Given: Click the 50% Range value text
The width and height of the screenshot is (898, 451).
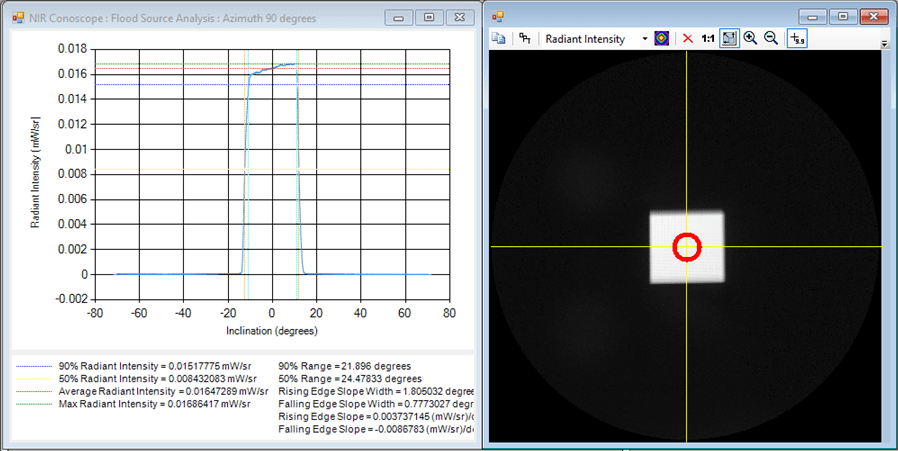Looking at the screenshot, I should point(350,379).
